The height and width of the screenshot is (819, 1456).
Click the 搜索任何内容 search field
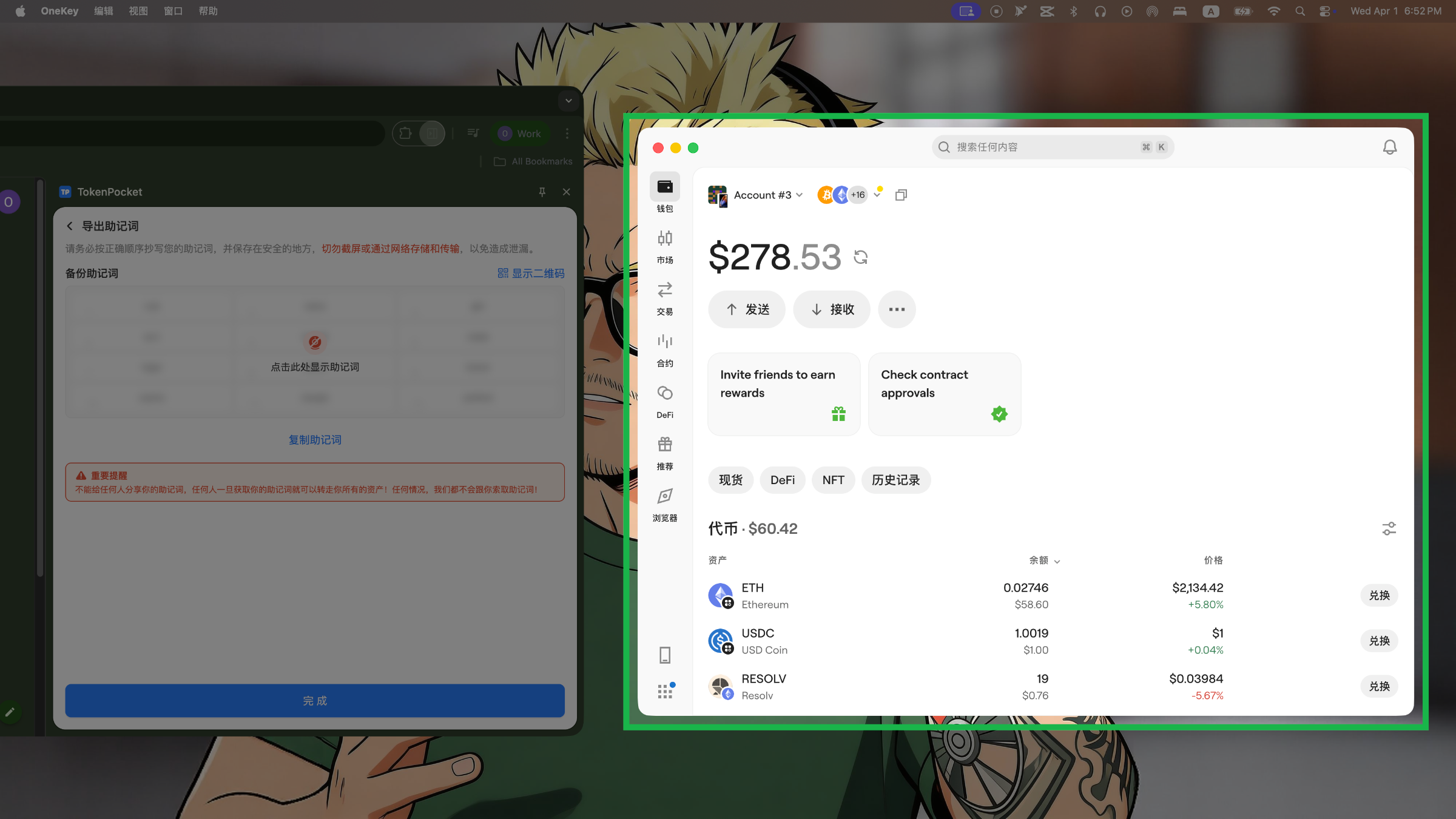(1053, 147)
